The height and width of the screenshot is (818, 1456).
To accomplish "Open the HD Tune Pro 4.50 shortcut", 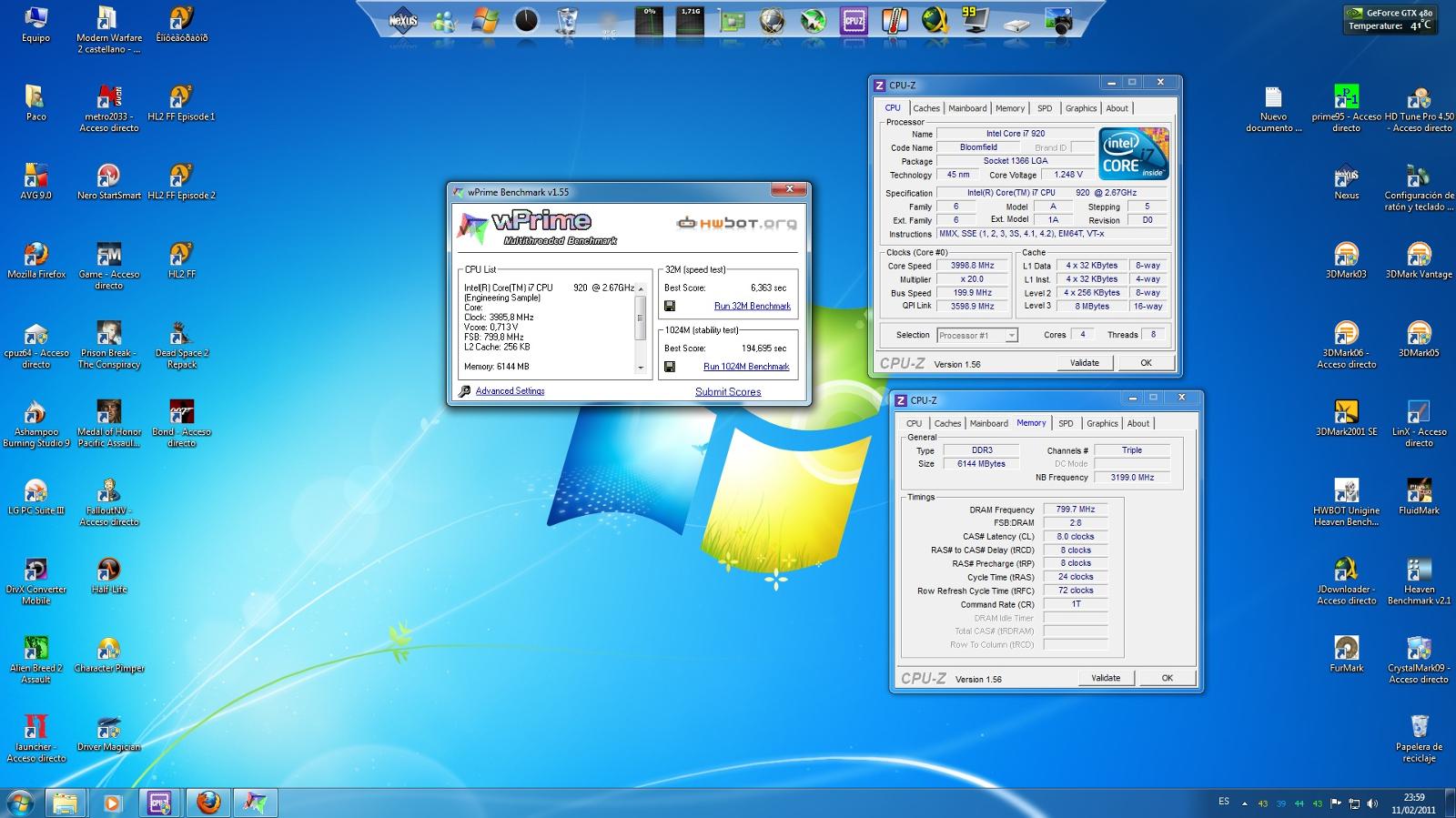I will [x=1419, y=108].
